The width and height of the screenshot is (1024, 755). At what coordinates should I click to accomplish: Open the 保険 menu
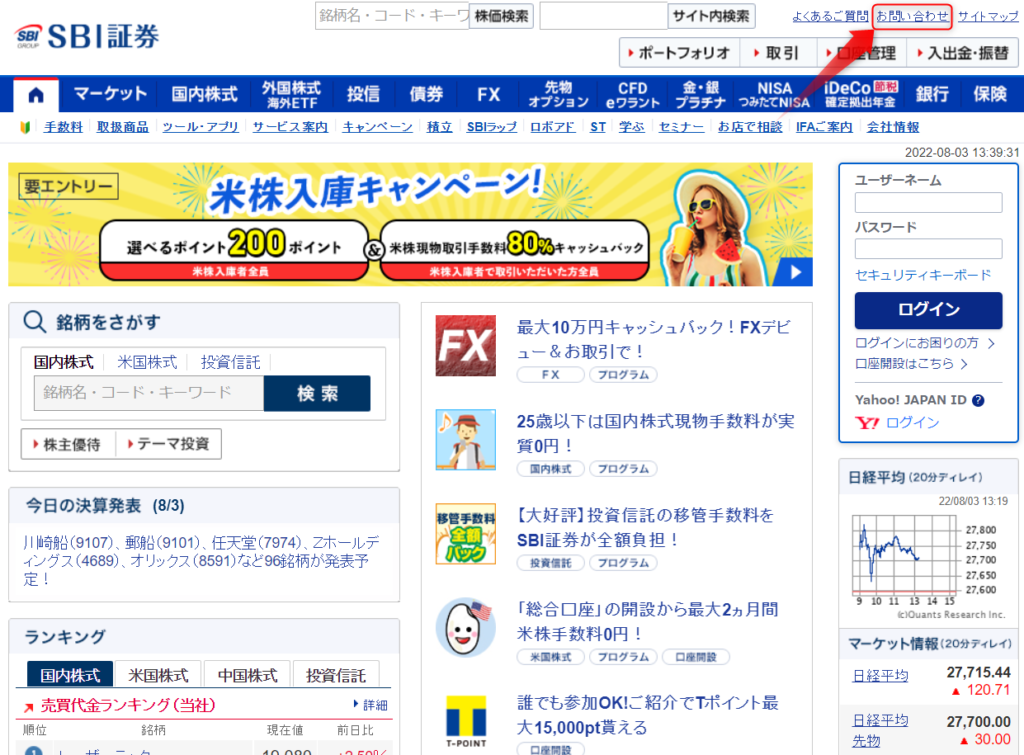coord(989,95)
